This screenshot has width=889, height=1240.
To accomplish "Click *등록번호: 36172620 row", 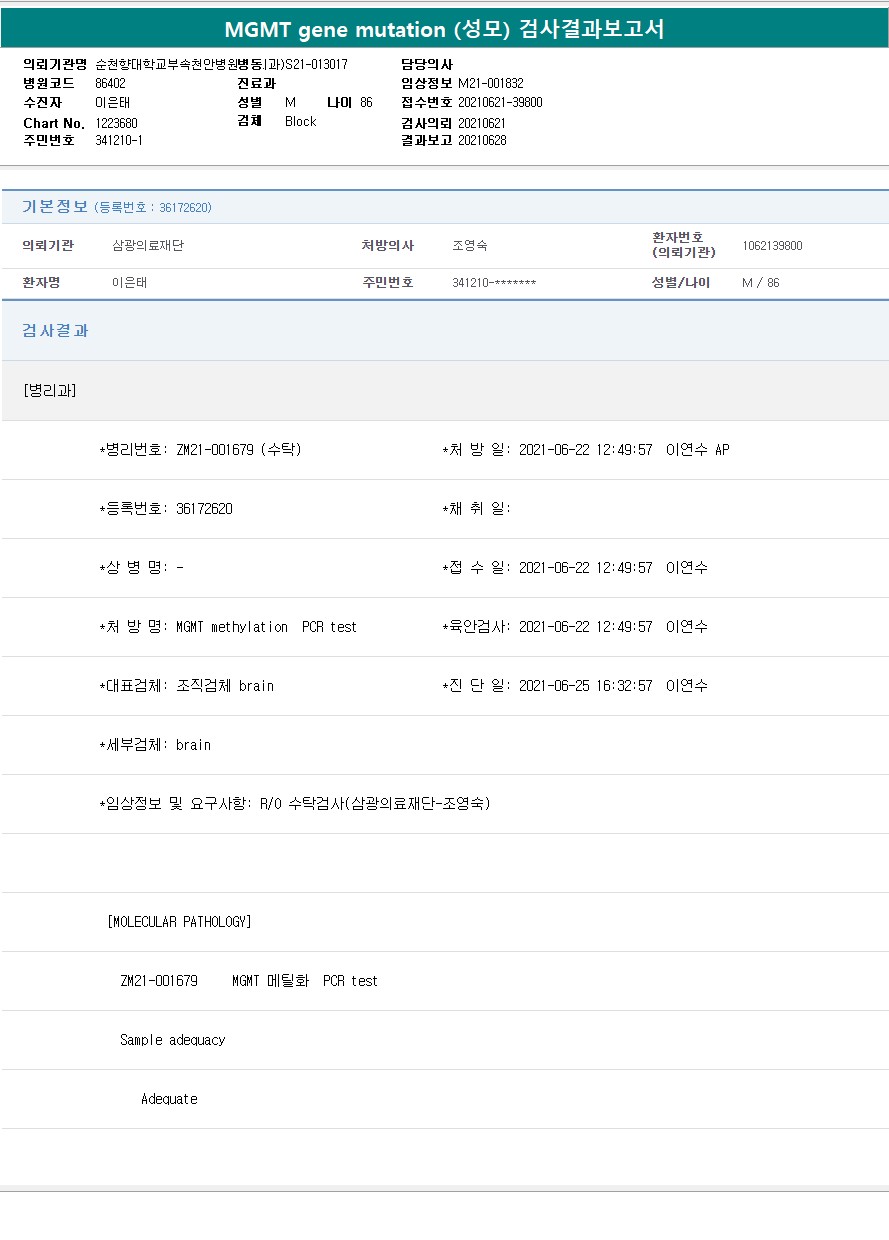I will pos(165,509).
